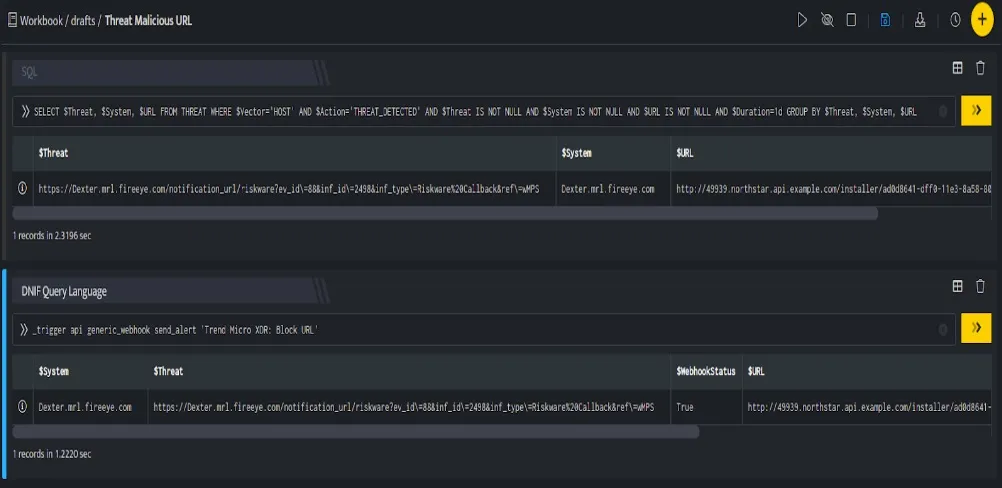Screen dimensions: 1002x488
Task: Click the workbook notebook icon in breadcrumb
Action: pyautogui.click(x=12, y=20)
